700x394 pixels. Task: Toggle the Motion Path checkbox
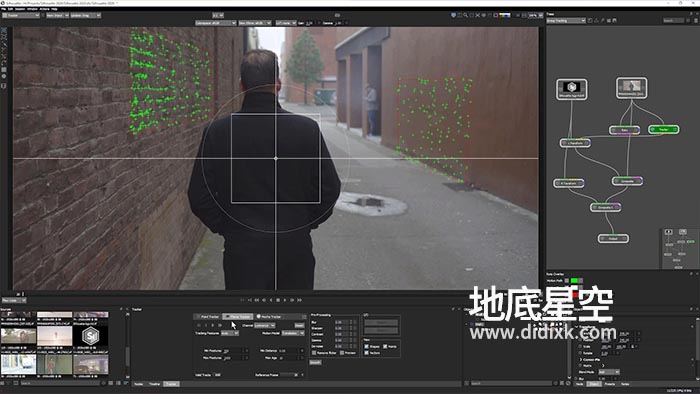click(x=567, y=281)
